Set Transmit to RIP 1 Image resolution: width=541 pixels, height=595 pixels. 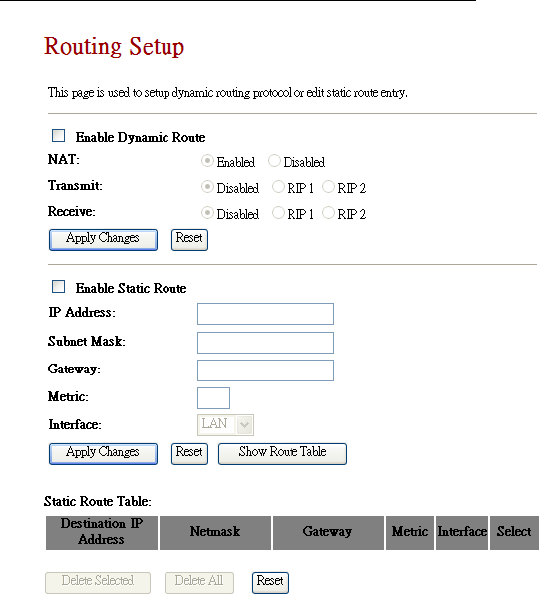tap(278, 187)
